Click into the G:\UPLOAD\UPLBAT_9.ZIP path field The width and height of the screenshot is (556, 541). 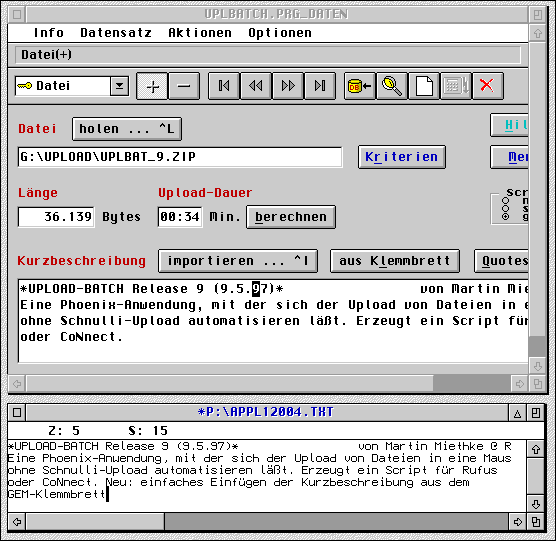tap(180, 157)
